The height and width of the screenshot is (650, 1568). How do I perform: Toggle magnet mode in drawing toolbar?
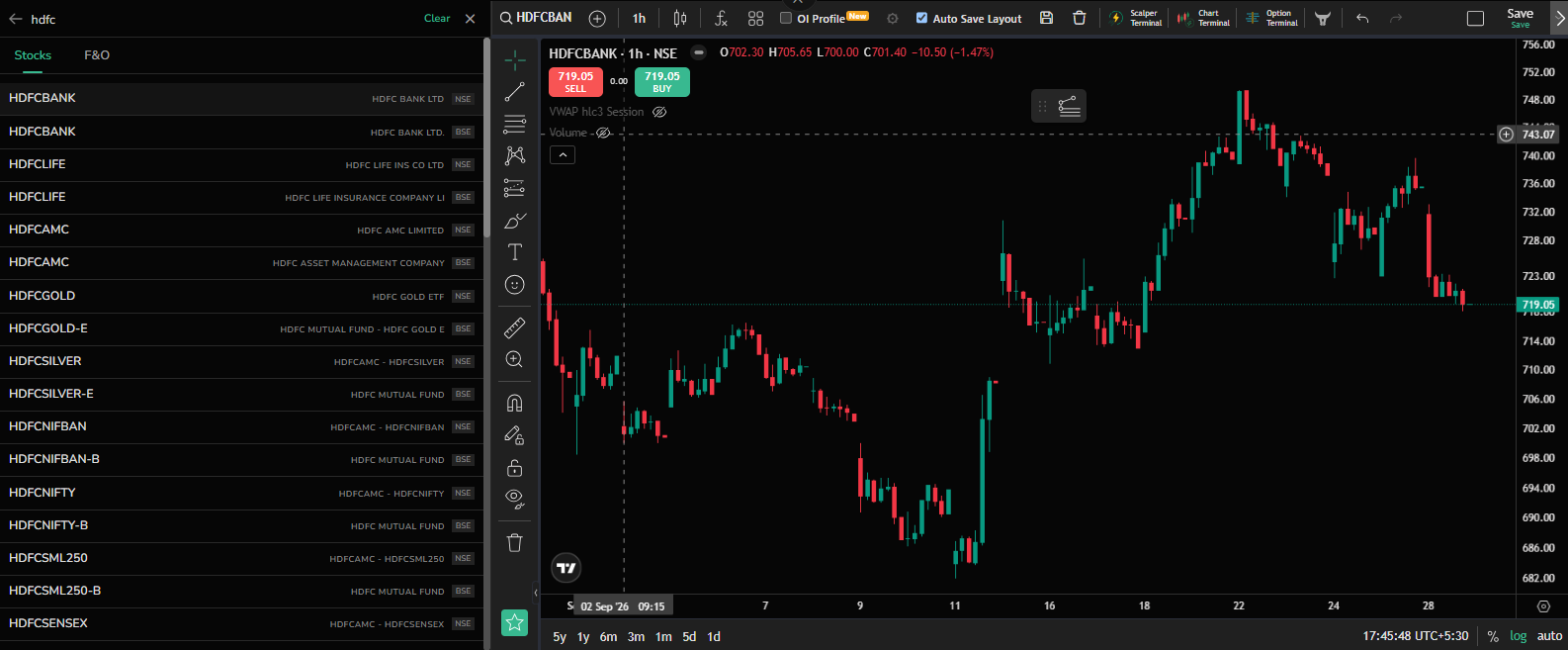click(x=514, y=403)
